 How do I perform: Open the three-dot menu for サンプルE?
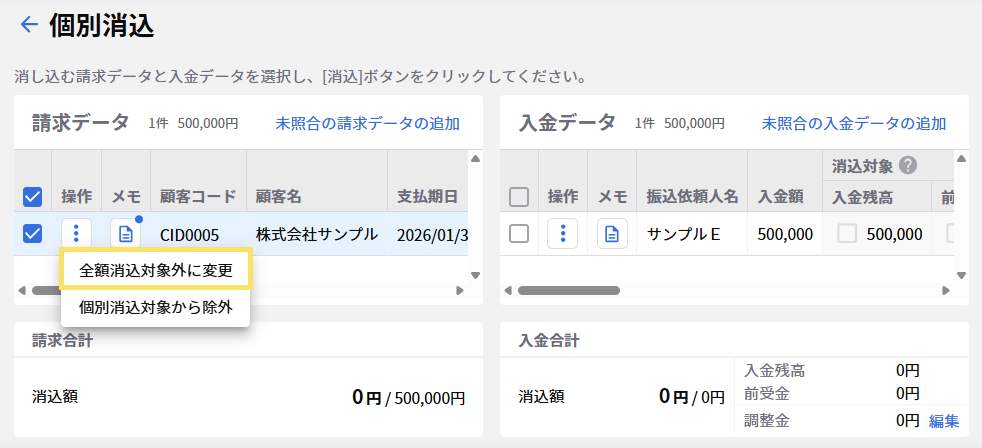point(563,234)
